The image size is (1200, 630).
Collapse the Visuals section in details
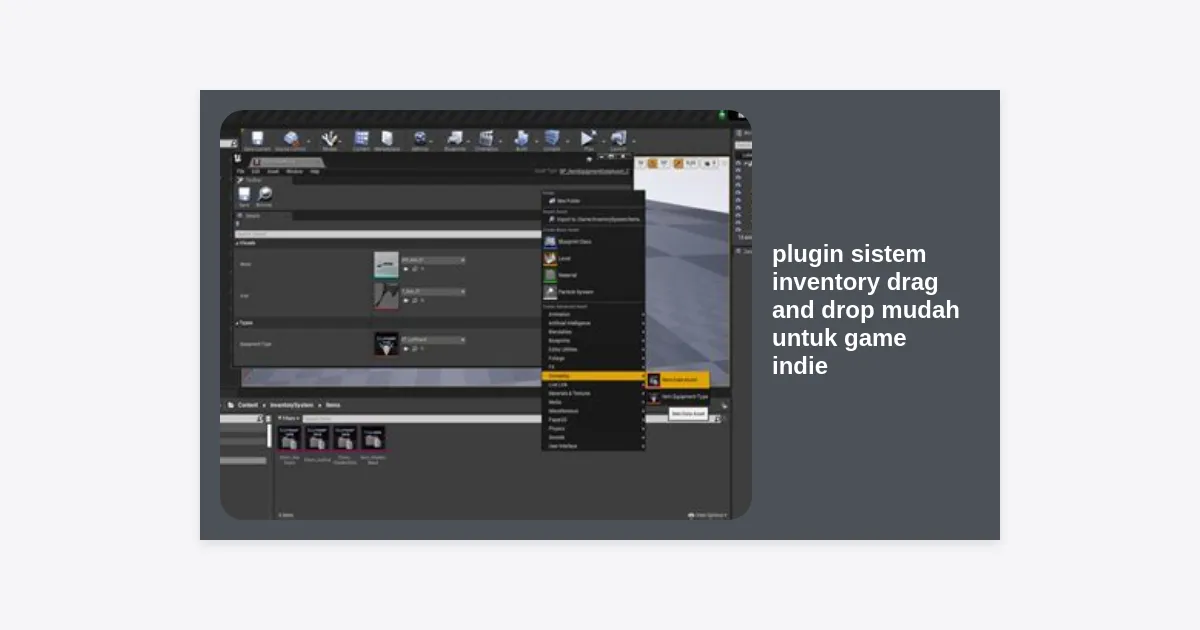tap(238, 242)
